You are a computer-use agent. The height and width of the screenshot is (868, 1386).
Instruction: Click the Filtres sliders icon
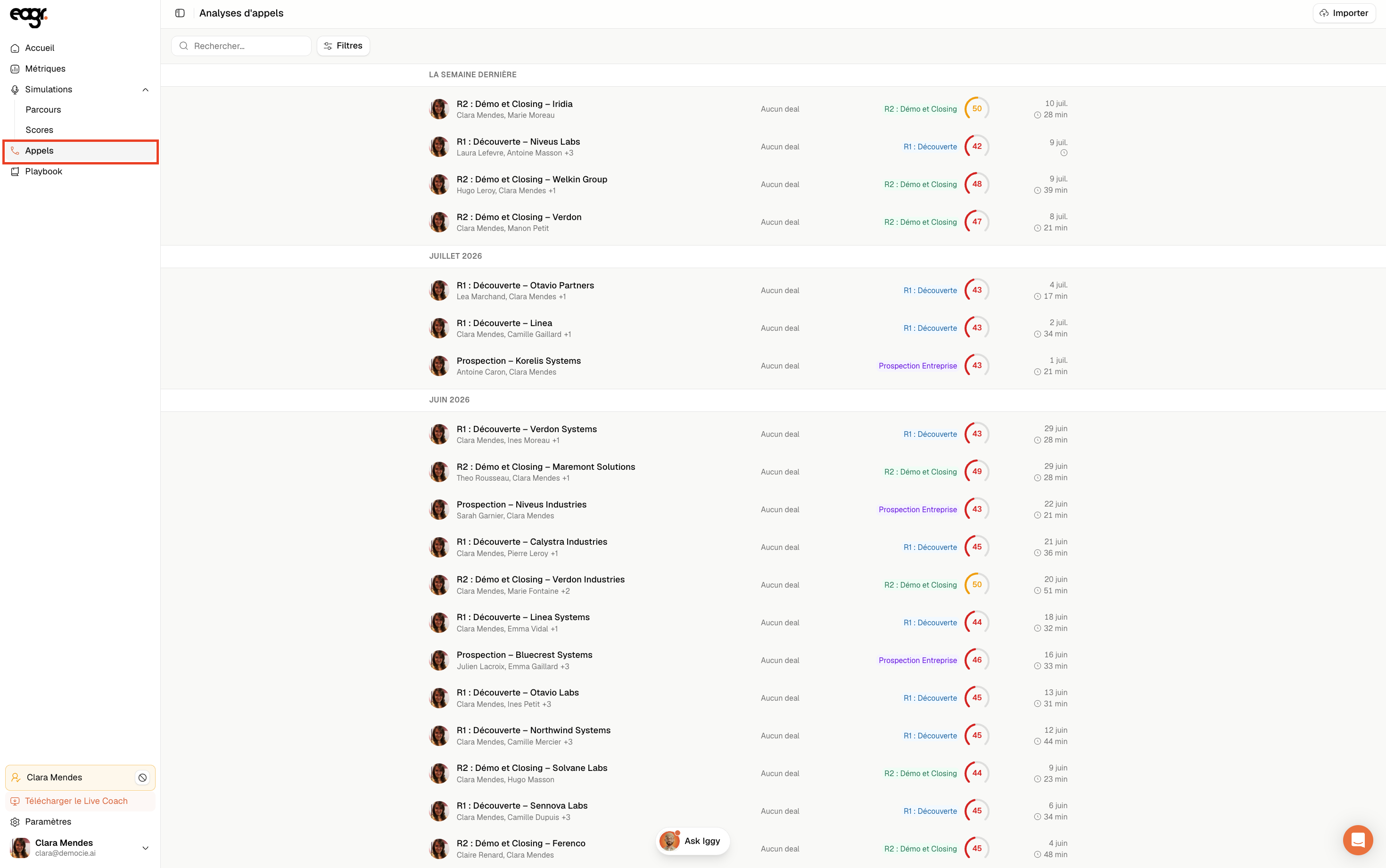tap(328, 46)
